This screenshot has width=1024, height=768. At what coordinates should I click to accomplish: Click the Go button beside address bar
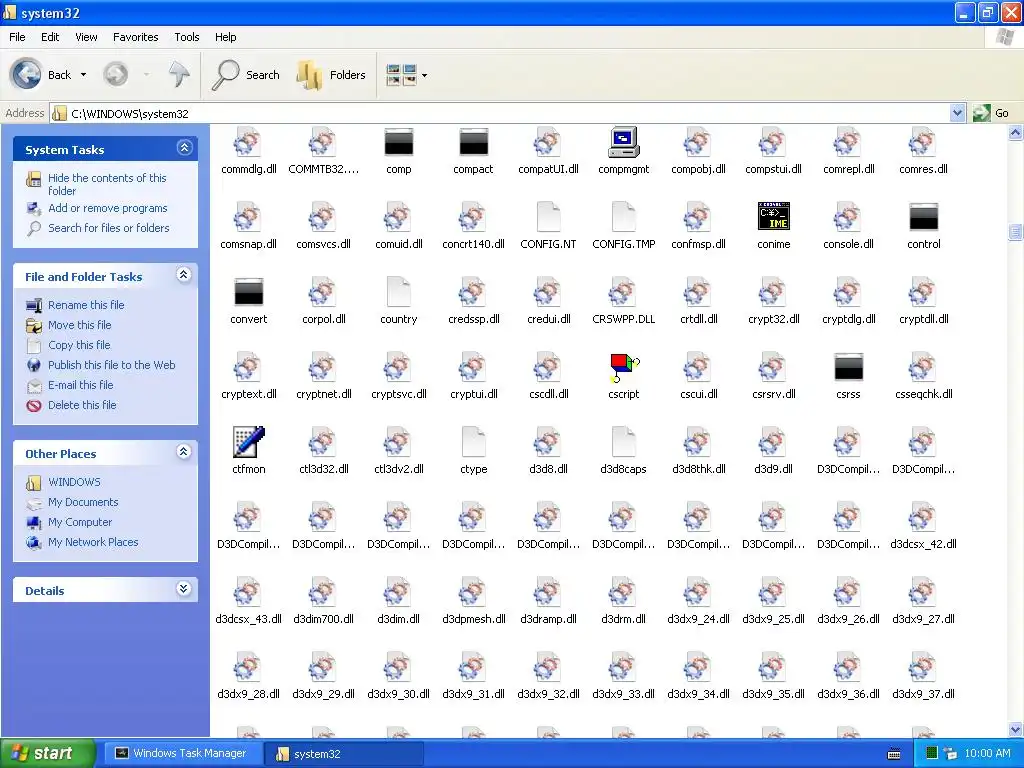click(x=991, y=113)
